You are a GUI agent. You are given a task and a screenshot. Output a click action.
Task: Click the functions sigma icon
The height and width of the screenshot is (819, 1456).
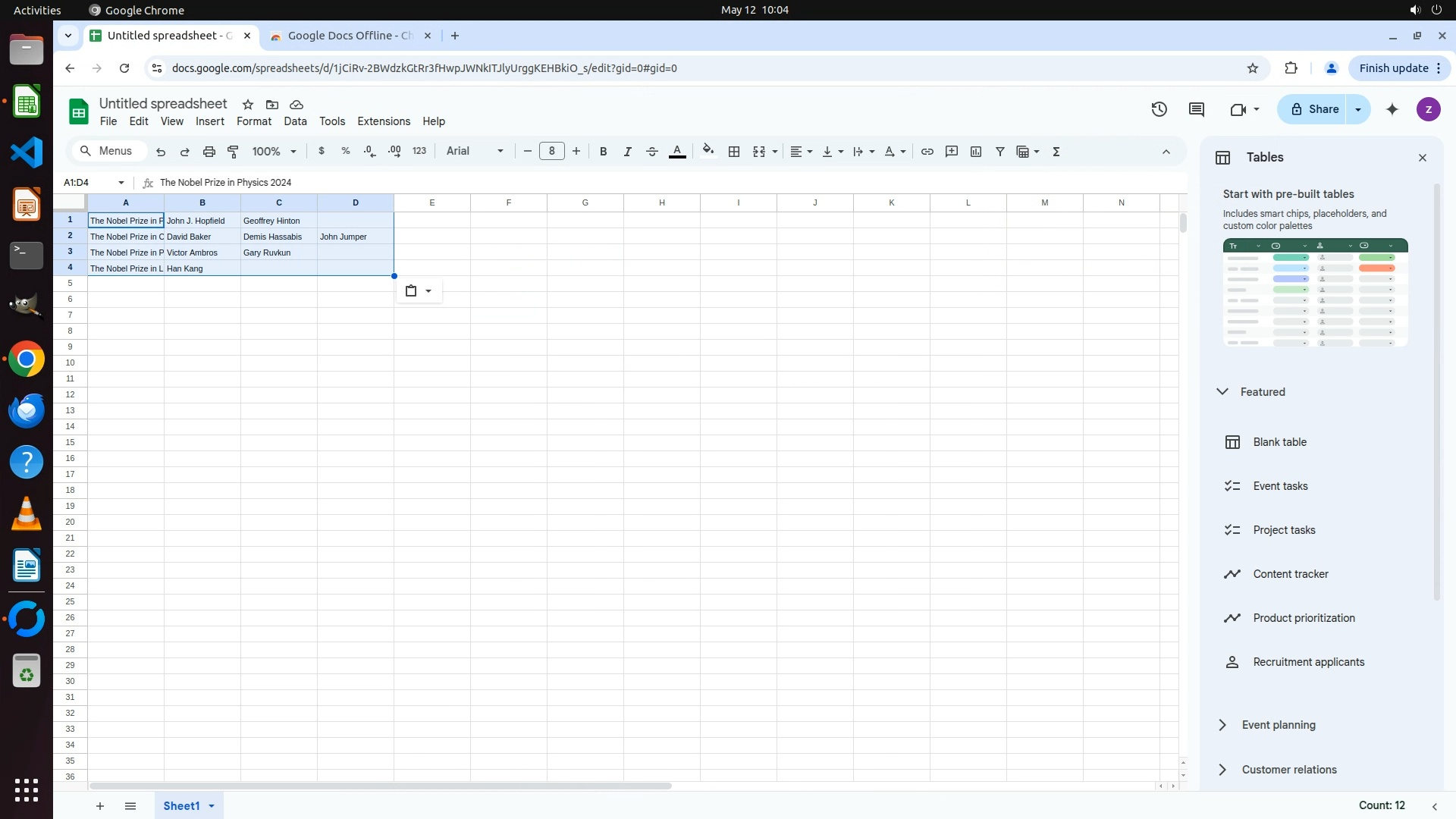coord(1056,152)
